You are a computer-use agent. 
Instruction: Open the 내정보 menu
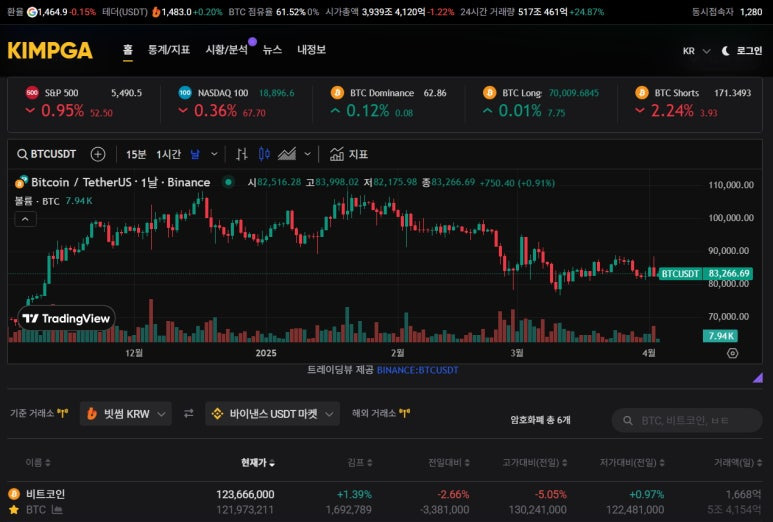(x=311, y=50)
